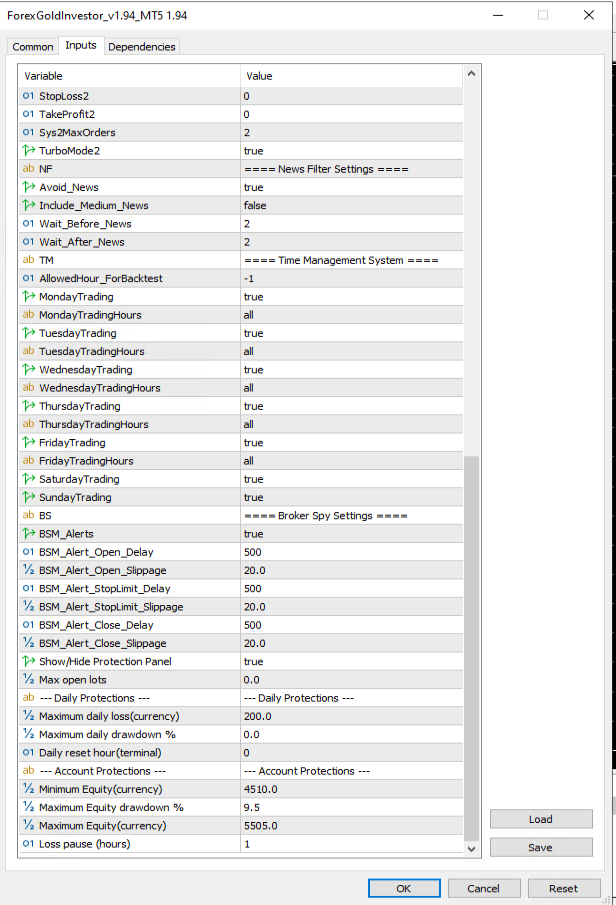Close the ForexGoldInvestor dialog window
The height and width of the screenshot is (905, 616).
click(x=589, y=15)
